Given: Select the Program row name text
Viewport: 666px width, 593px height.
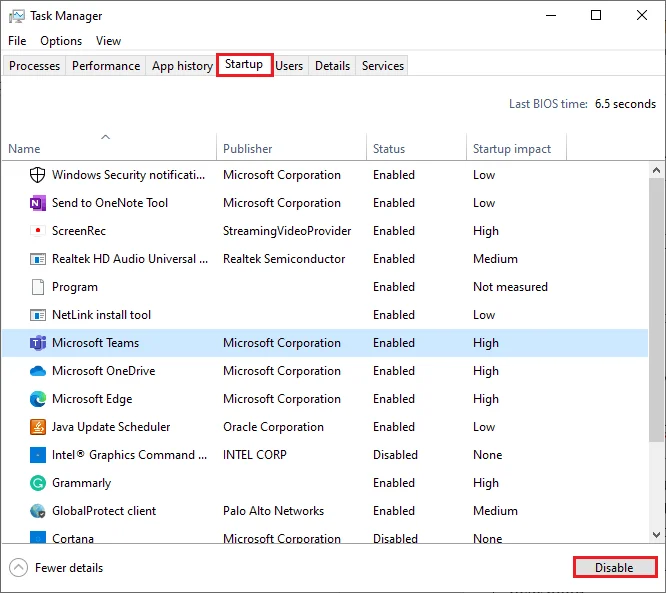Looking at the screenshot, I should pyautogui.click(x=75, y=287).
